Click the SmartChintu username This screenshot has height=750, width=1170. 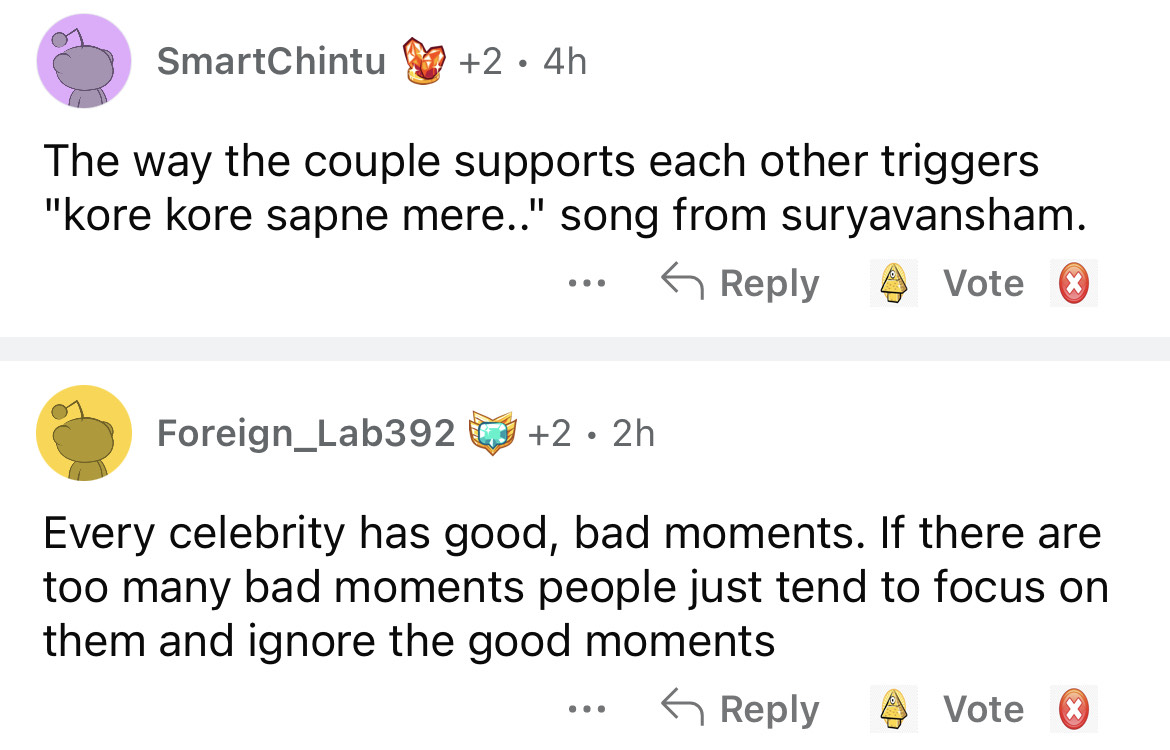(271, 62)
